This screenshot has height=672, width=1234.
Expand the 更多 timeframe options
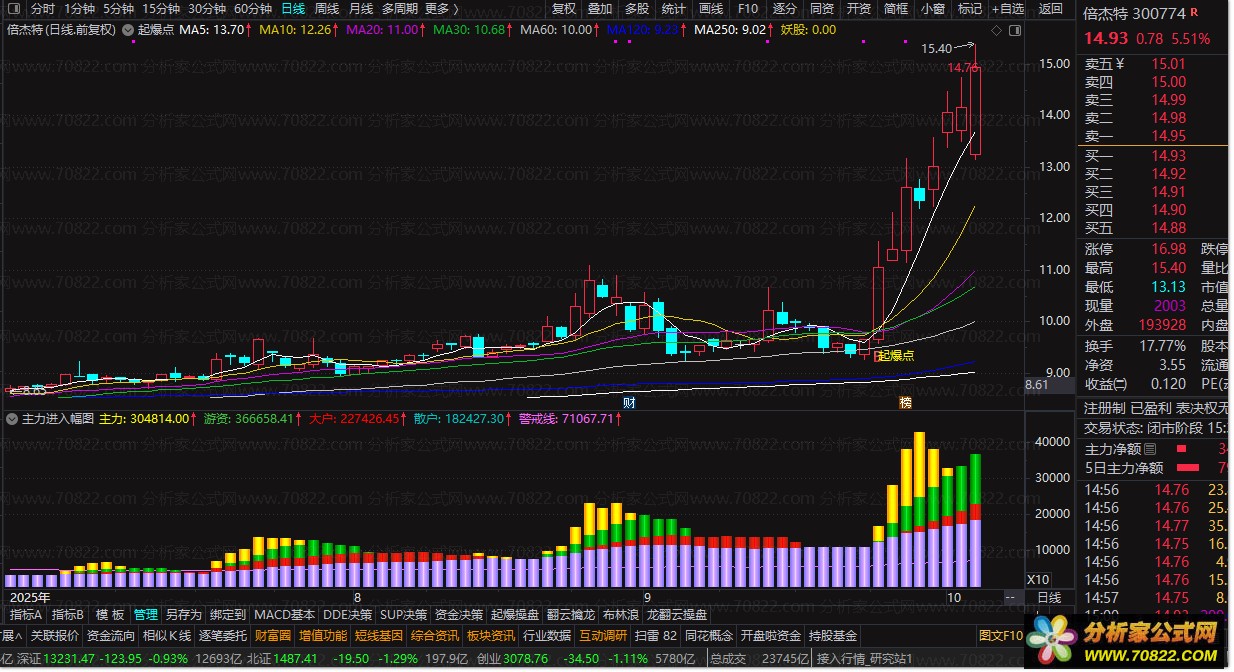point(441,9)
